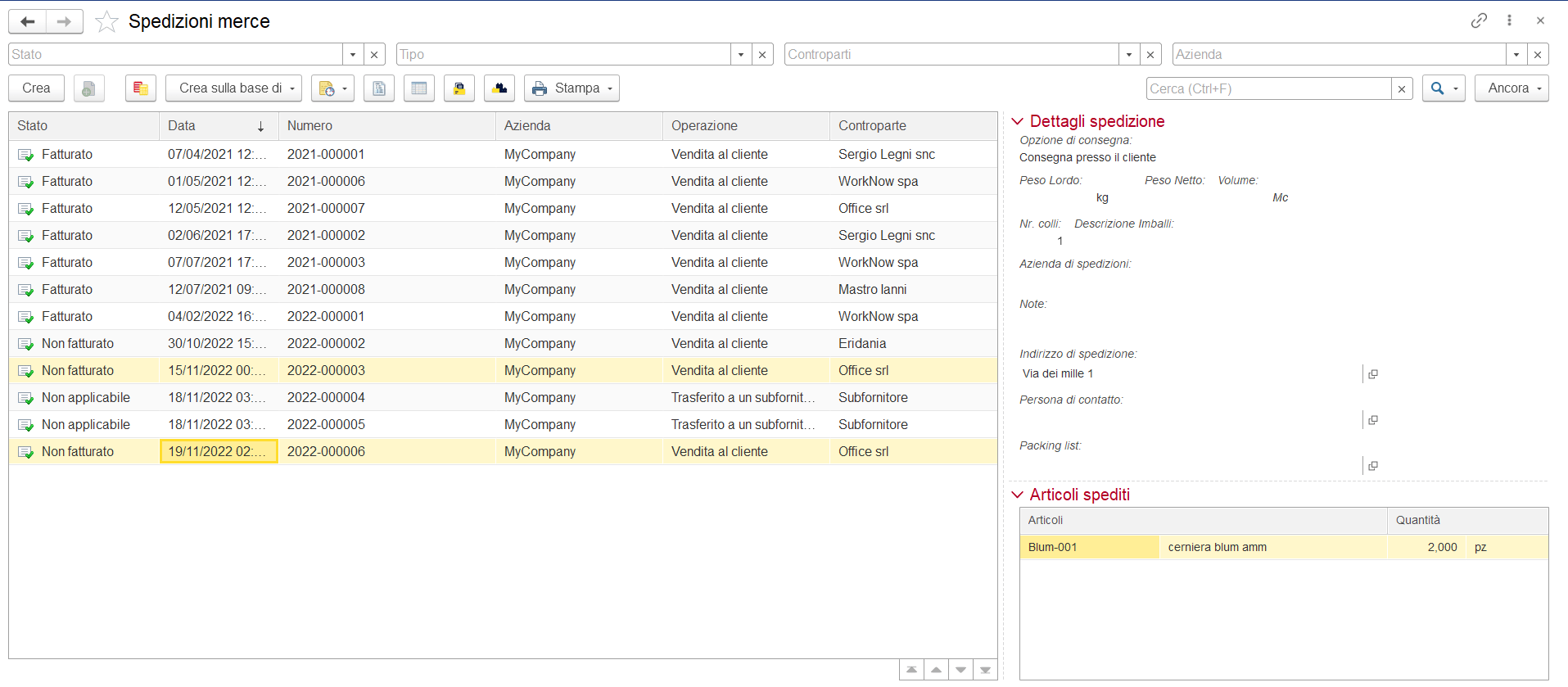Click the red and yellow ledger icon button
The width and height of the screenshot is (1568, 687).
141,88
